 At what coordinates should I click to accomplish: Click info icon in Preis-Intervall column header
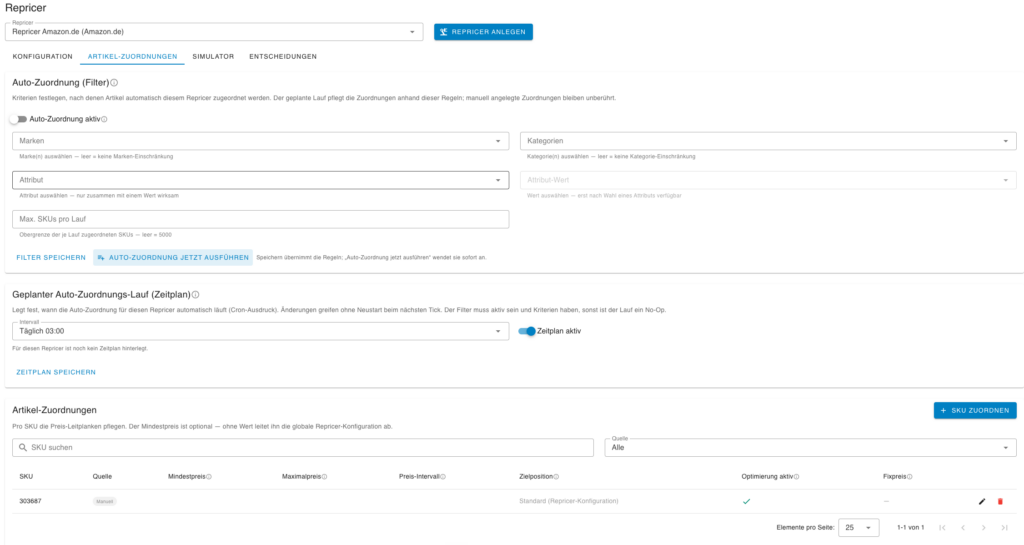click(x=443, y=477)
